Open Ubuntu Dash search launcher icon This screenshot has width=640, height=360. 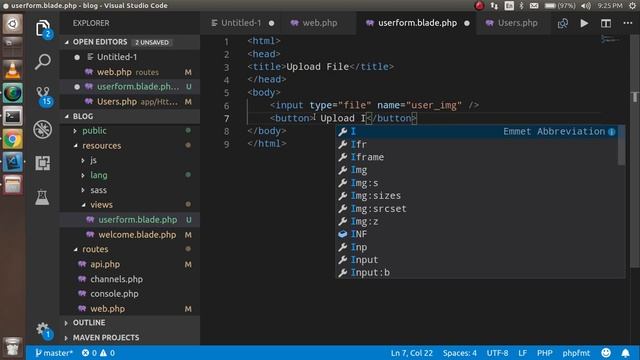point(13,24)
